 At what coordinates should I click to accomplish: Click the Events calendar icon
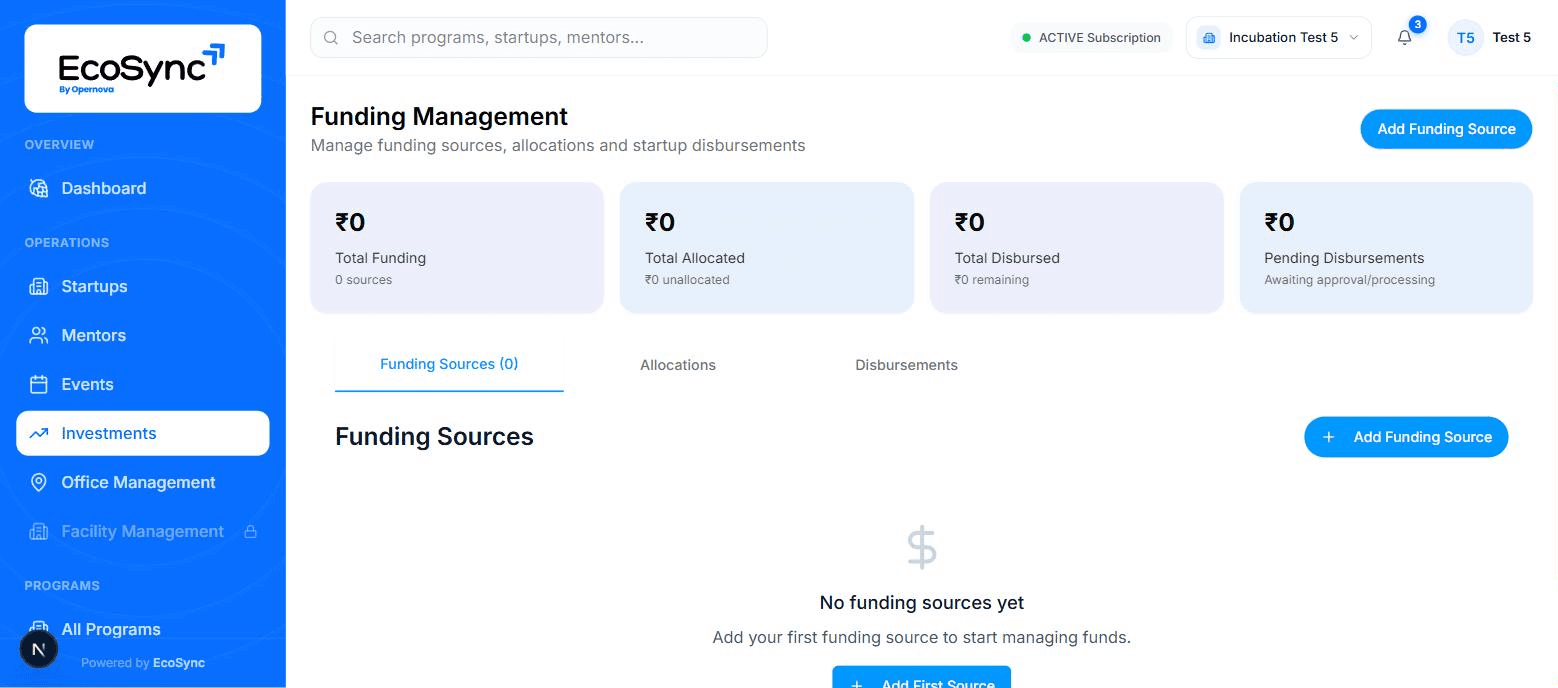click(39, 384)
